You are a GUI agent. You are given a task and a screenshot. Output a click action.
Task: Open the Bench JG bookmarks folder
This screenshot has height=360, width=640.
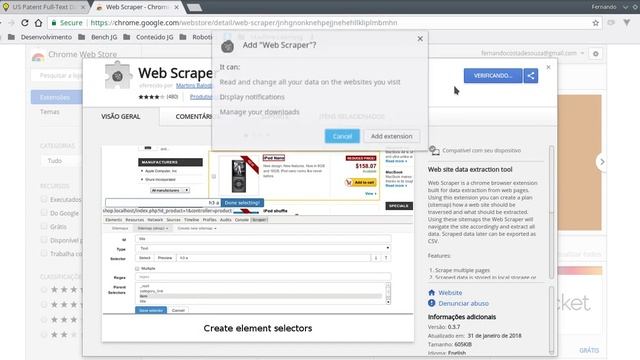98,37
